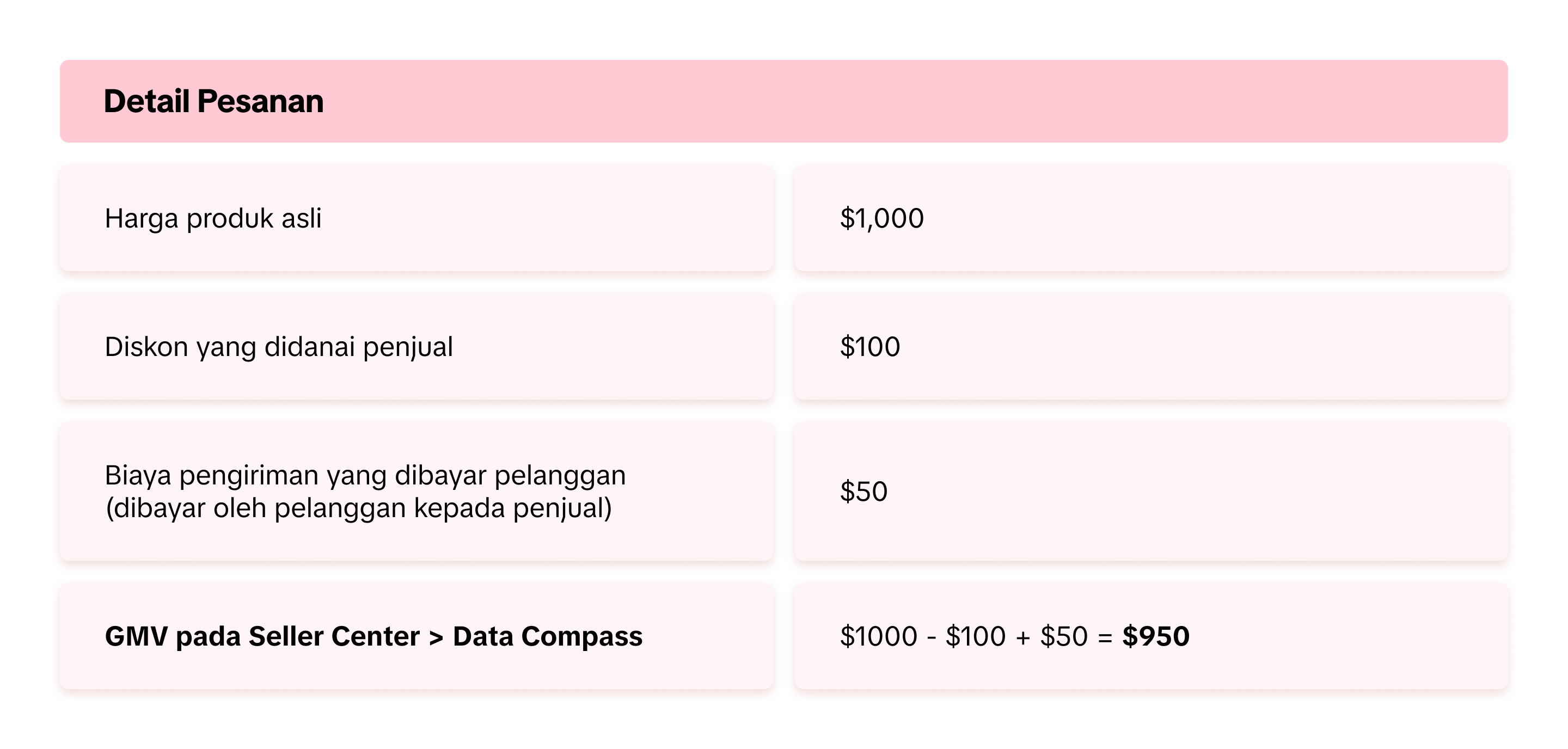Click the plus sign in the GMV formula
This screenshot has height=749, width=1568.
1023,637
